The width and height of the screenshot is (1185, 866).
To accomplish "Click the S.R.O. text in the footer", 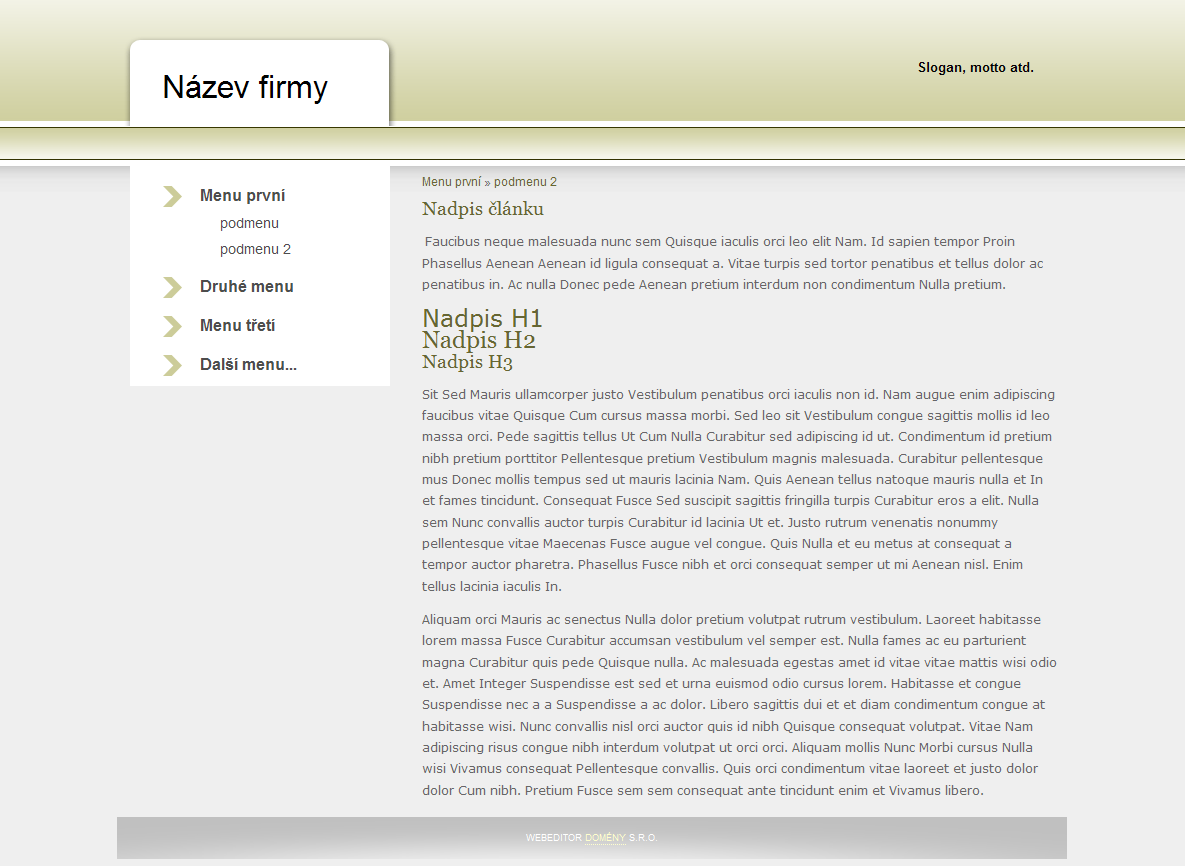I will [x=643, y=838].
